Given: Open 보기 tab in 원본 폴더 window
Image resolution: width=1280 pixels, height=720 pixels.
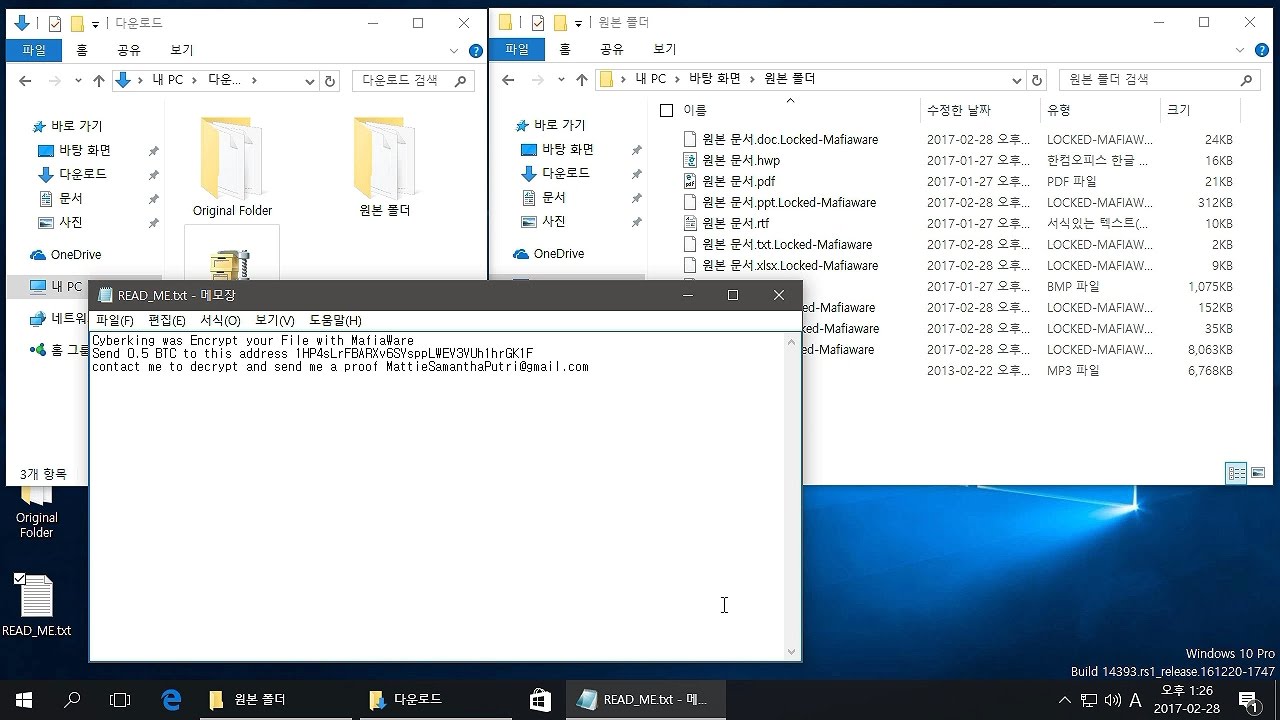Looking at the screenshot, I should coord(665,49).
